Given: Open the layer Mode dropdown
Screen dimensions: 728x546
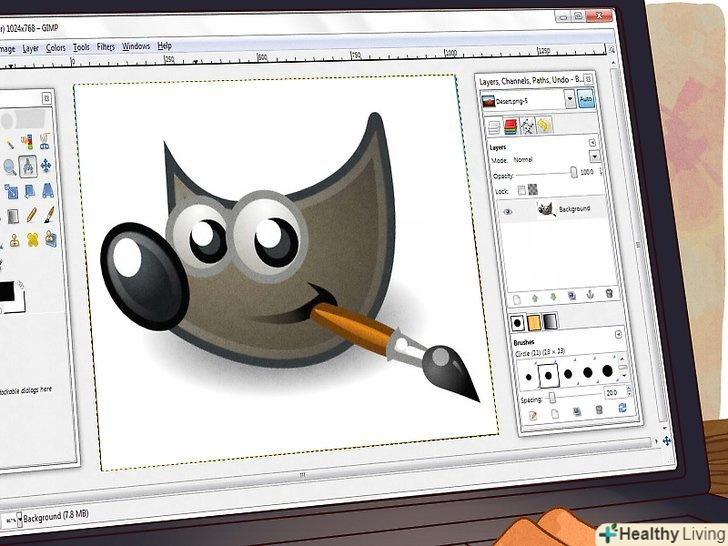Looking at the screenshot, I should pyautogui.click(x=594, y=156).
